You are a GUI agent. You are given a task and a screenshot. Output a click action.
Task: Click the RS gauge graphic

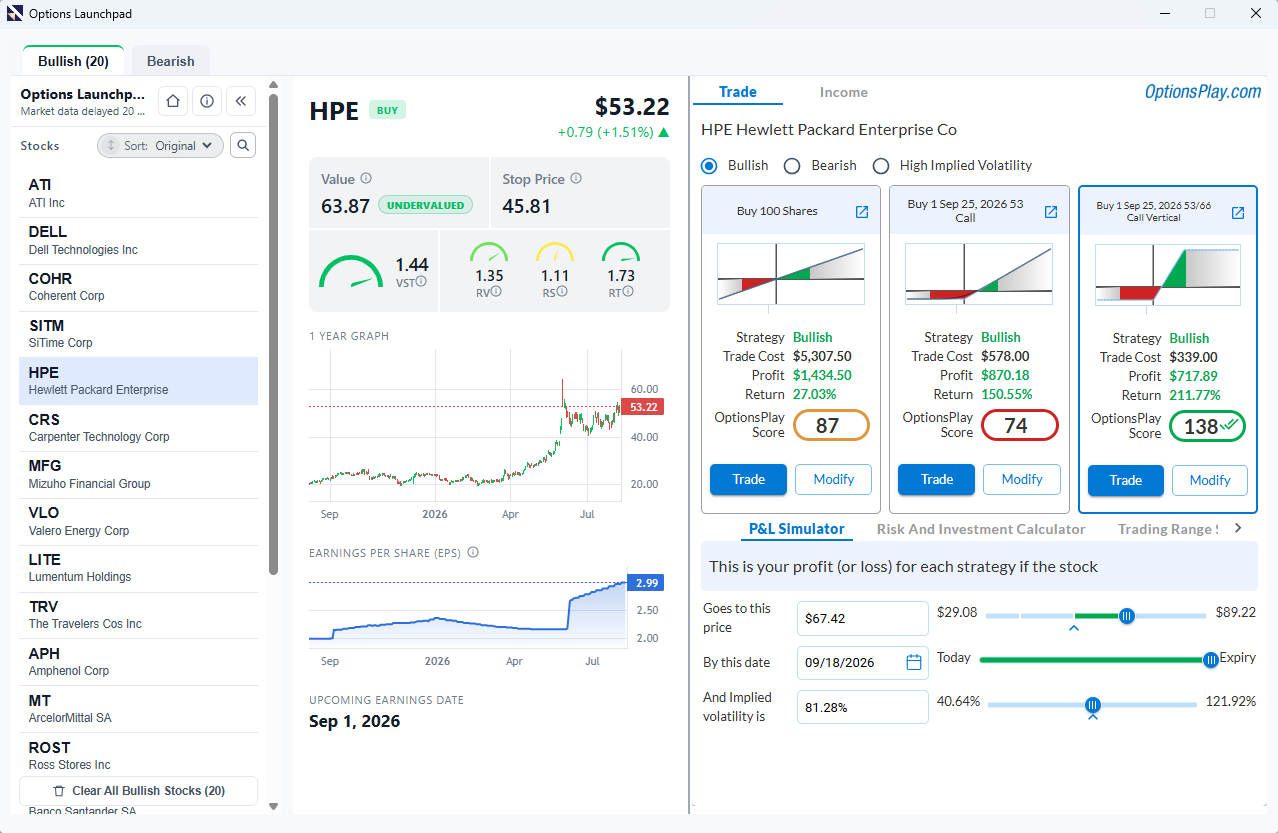tap(555, 253)
